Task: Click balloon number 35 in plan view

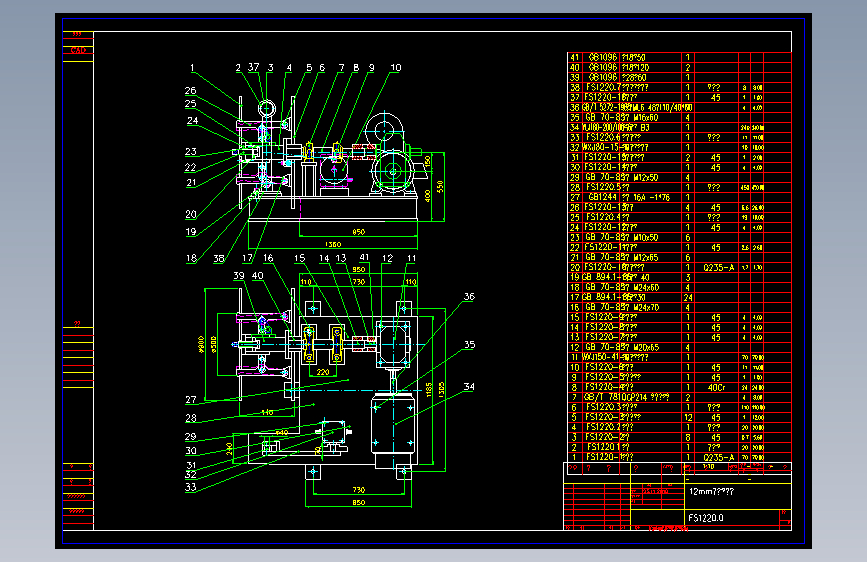Action: pyautogui.click(x=469, y=345)
